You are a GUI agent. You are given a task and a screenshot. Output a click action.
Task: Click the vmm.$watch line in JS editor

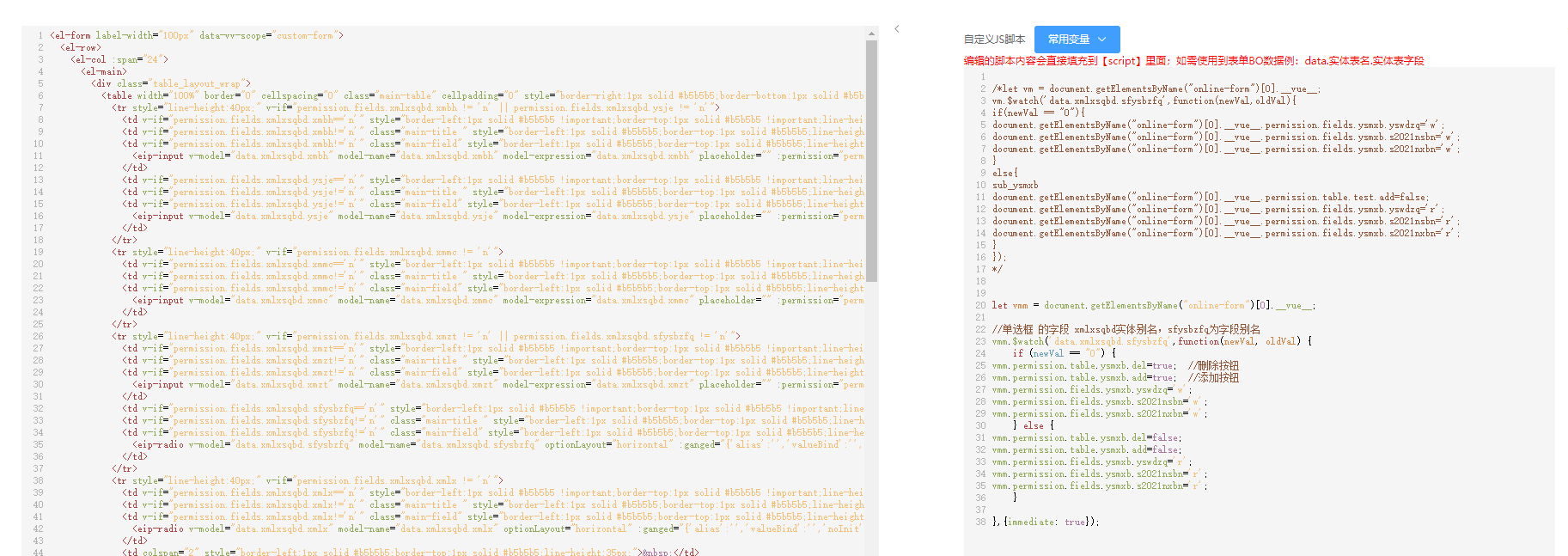[1151, 342]
